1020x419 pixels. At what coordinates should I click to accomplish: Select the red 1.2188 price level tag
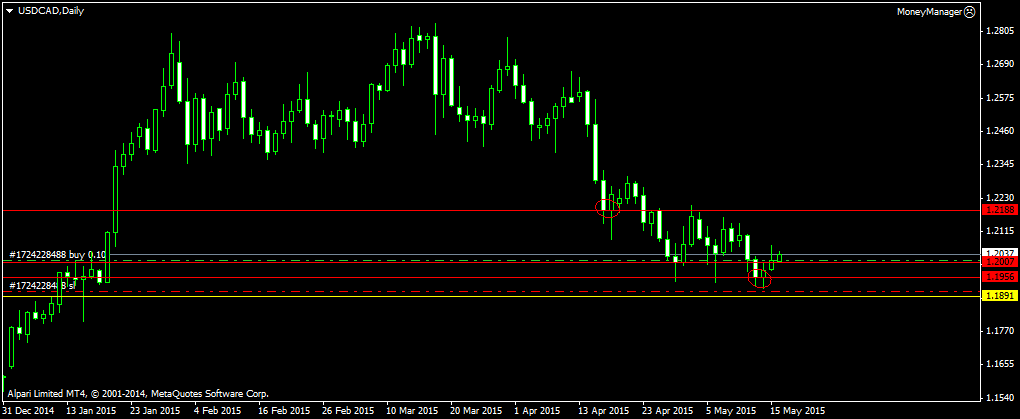point(998,210)
